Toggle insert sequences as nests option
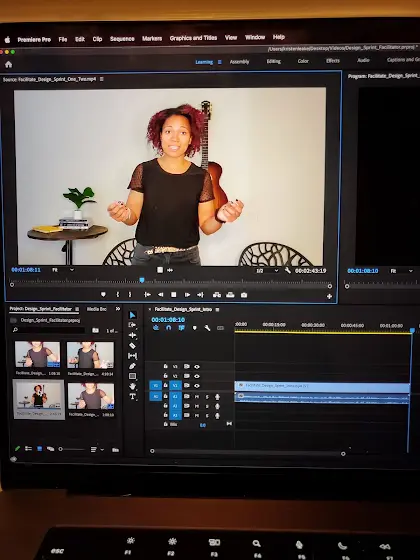Screen dimensions: 420x560 click(x=156, y=328)
